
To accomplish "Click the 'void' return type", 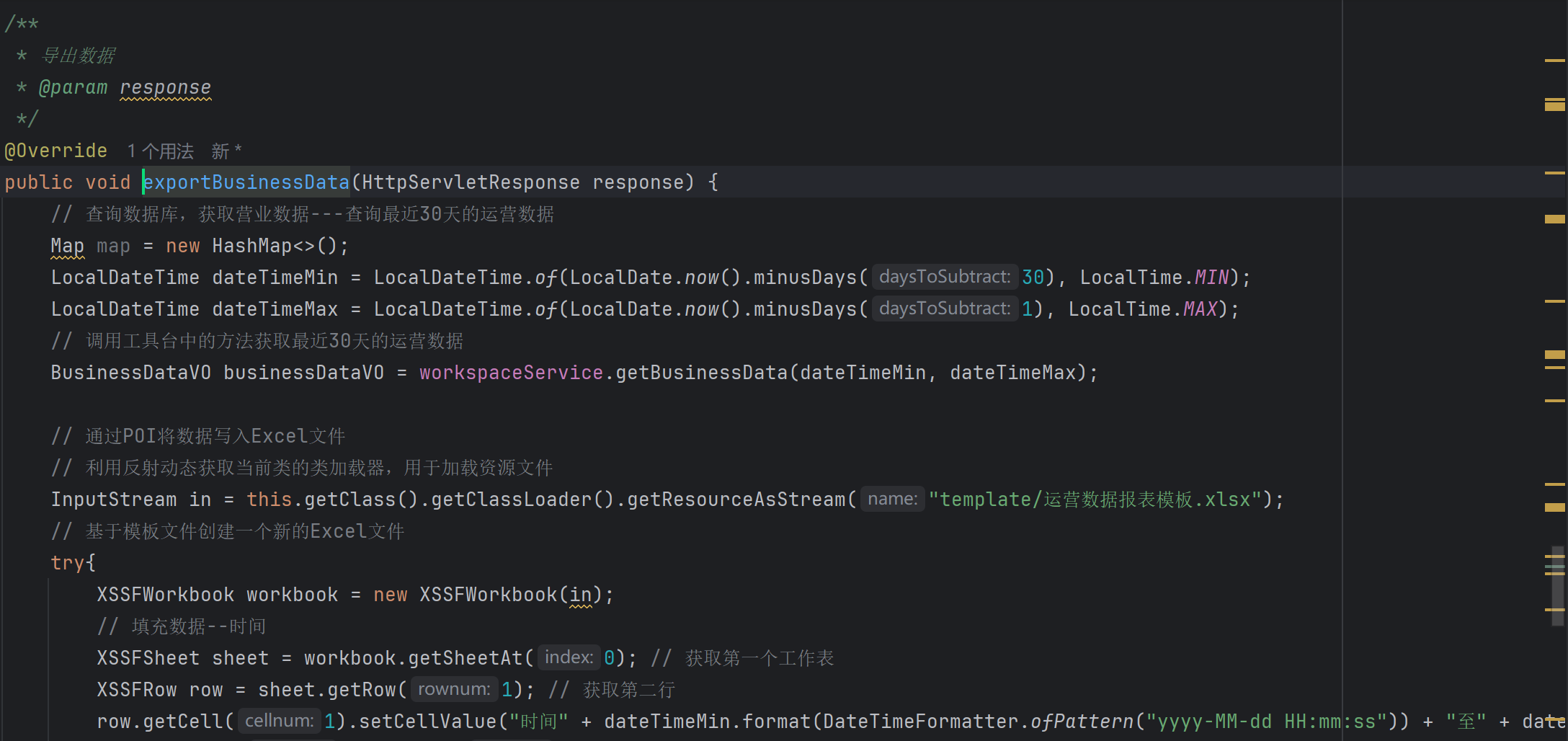I will point(108,182).
